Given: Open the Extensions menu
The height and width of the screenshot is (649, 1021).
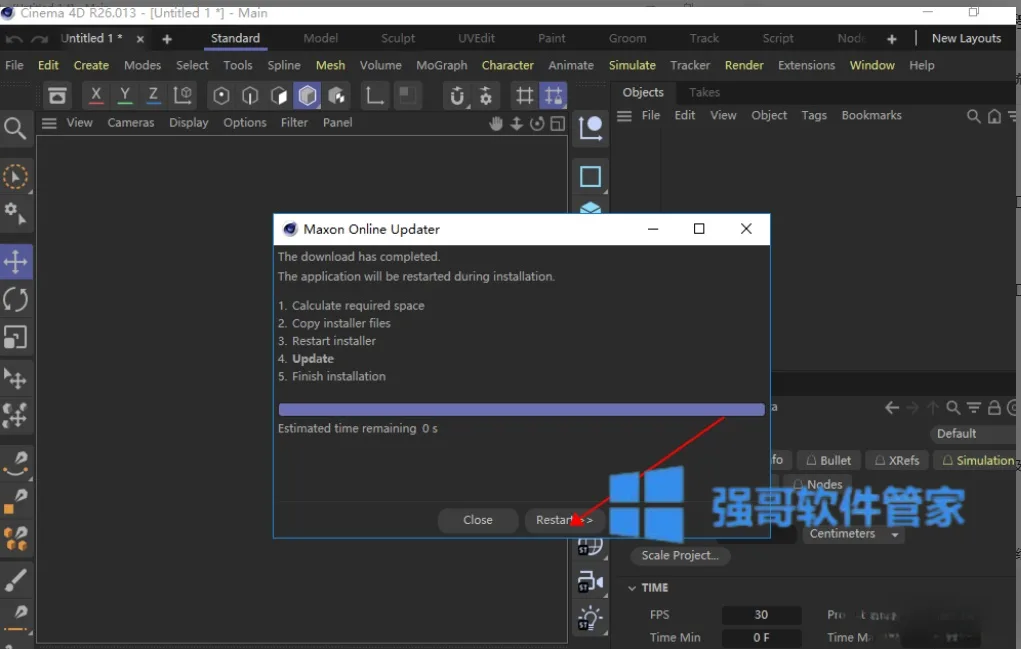Looking at the screenshot, I should [806, 65].
